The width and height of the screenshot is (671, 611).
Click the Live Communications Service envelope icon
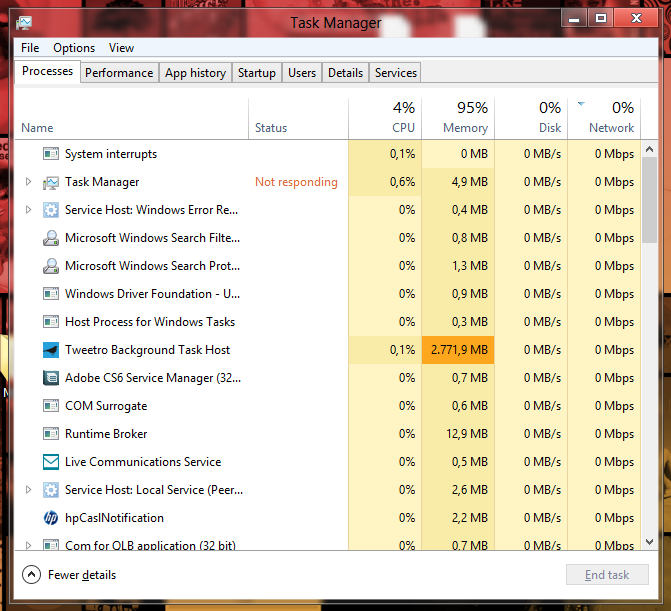click(x=51, y=462)
